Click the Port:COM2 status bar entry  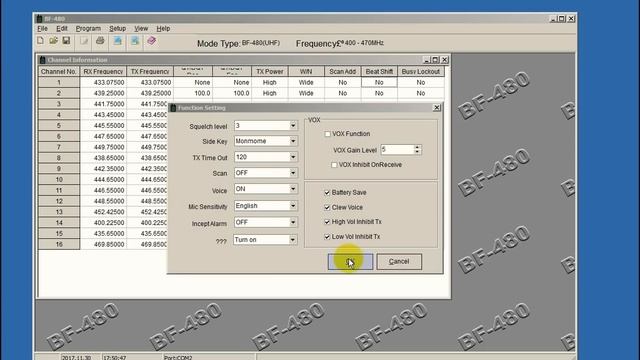[x=178, y=358]
